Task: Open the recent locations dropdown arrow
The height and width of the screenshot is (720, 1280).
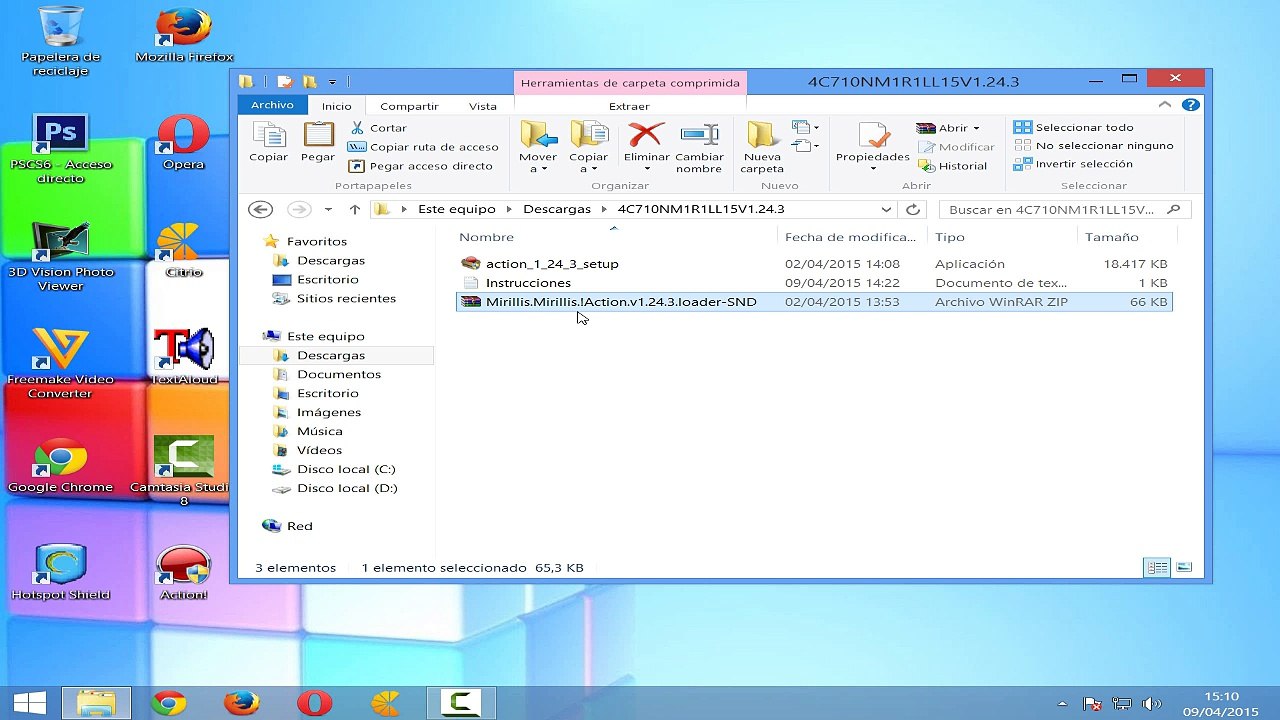Action: pyautogui.click(x=328, y=210)
